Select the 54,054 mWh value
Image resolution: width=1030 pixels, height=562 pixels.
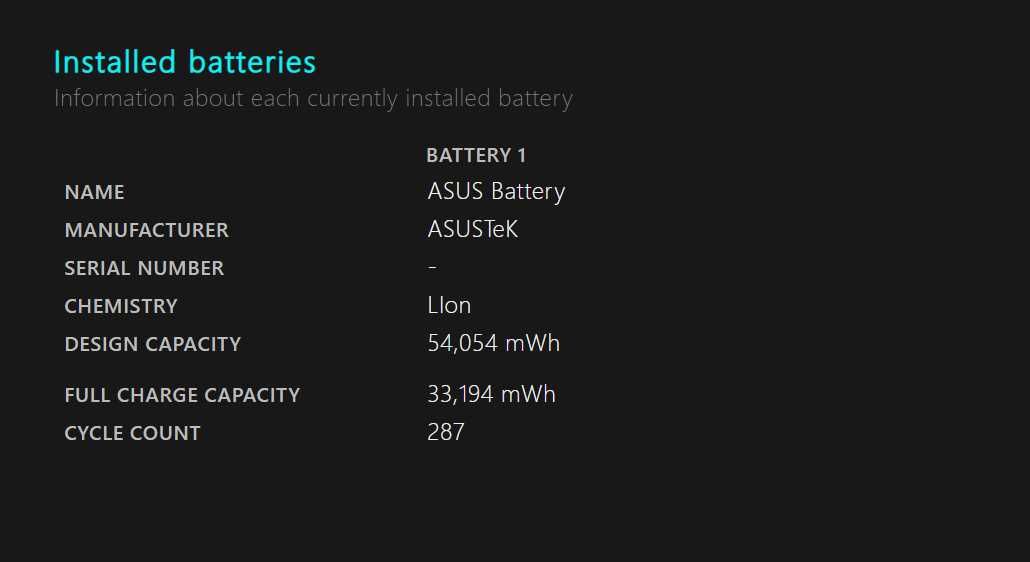tap(493, 343)
